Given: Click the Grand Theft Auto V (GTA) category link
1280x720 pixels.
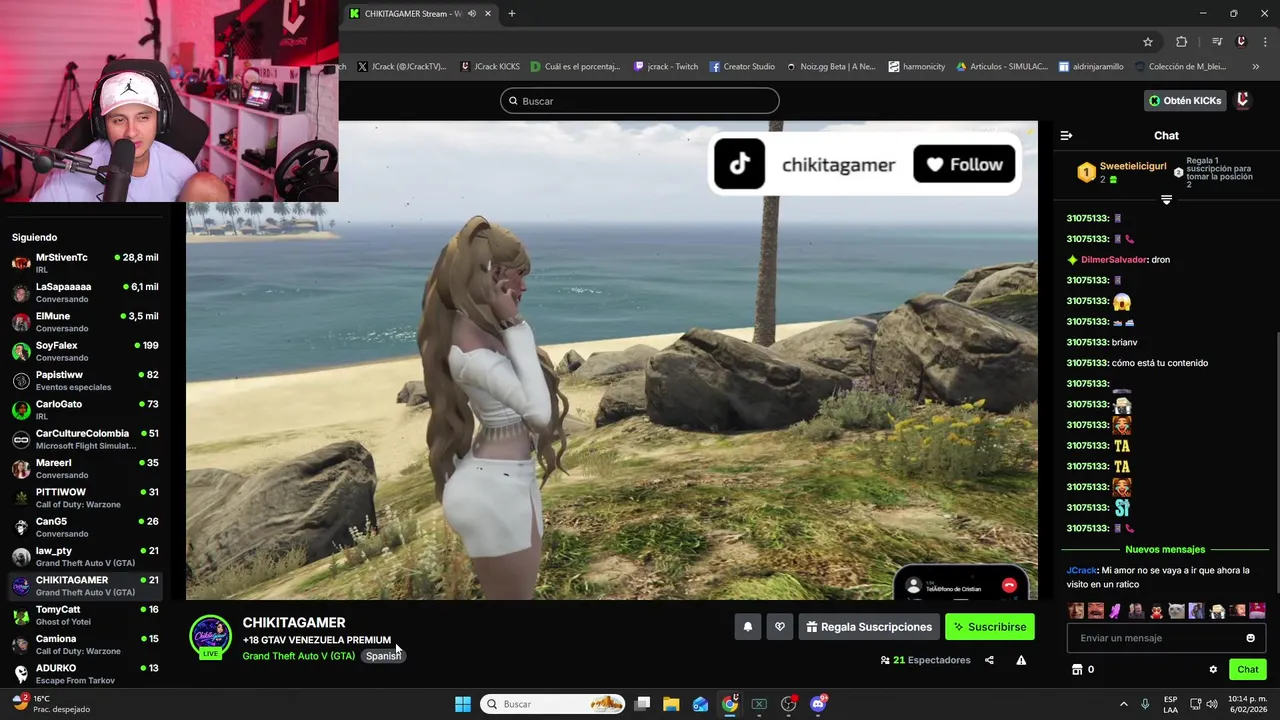Looking at the screenshot, I should point(298,656).
